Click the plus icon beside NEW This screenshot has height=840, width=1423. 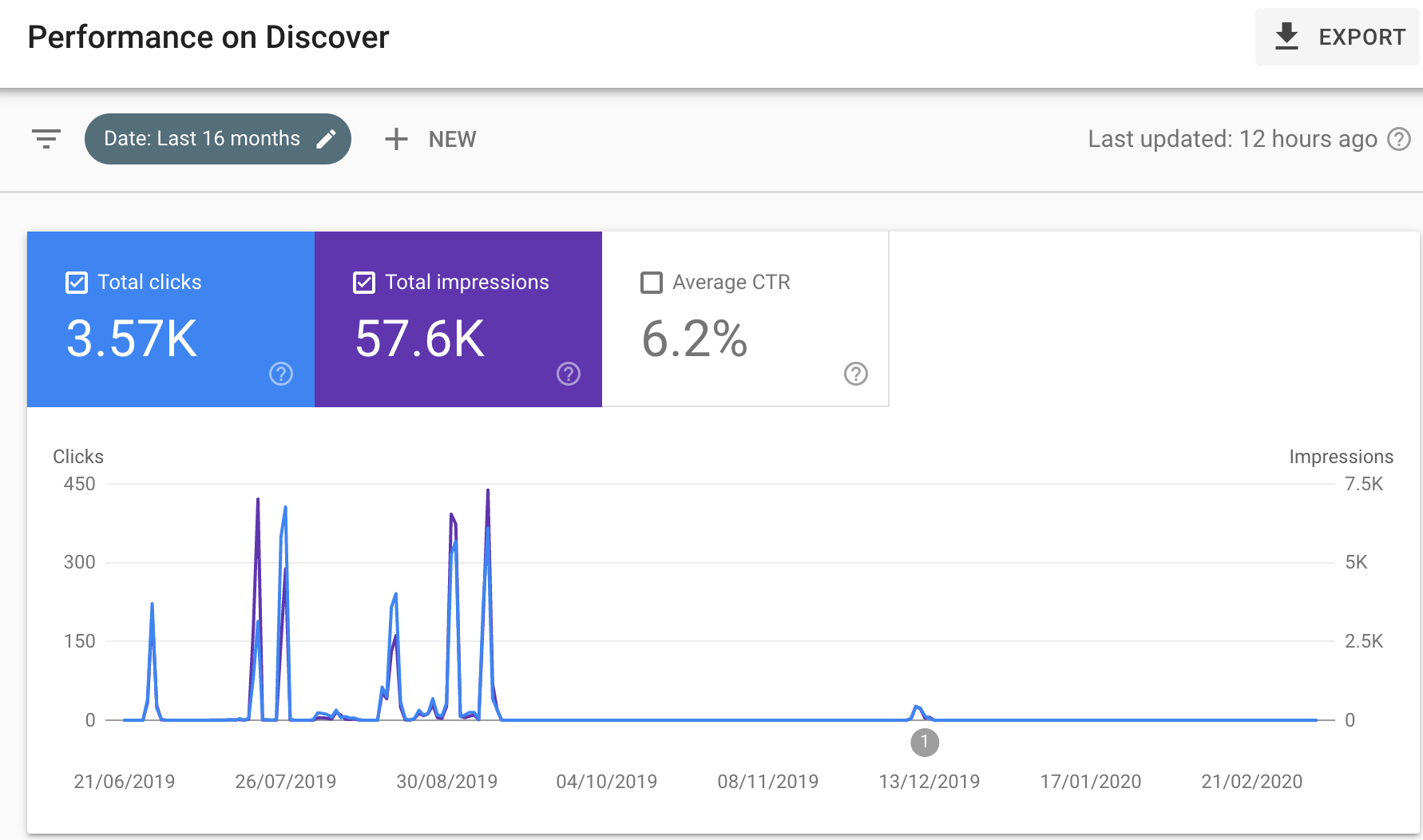click(396, 139)
